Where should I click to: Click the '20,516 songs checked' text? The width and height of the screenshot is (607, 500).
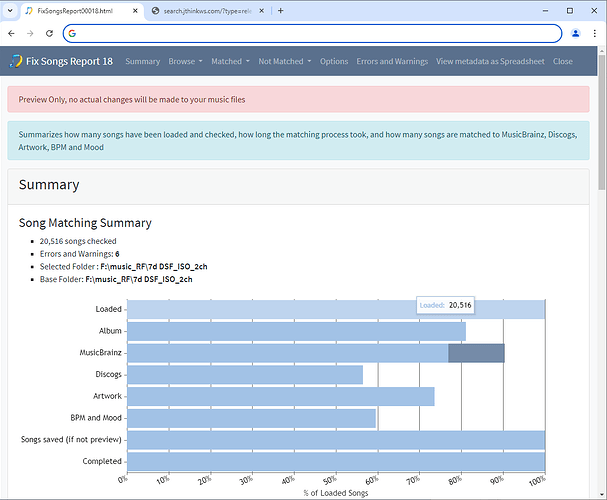coord(78,241)
